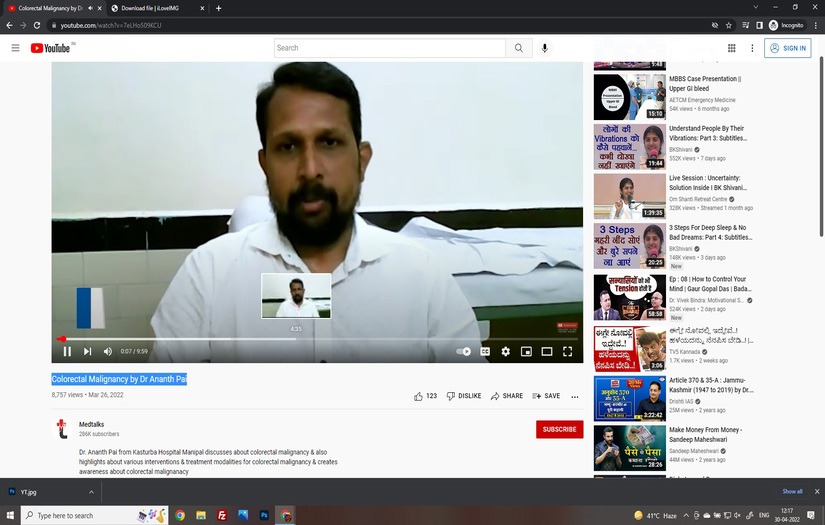The image size is (825, 525).
Task: Open Understand People By Their Vibrations video
Action: [708, 133]
